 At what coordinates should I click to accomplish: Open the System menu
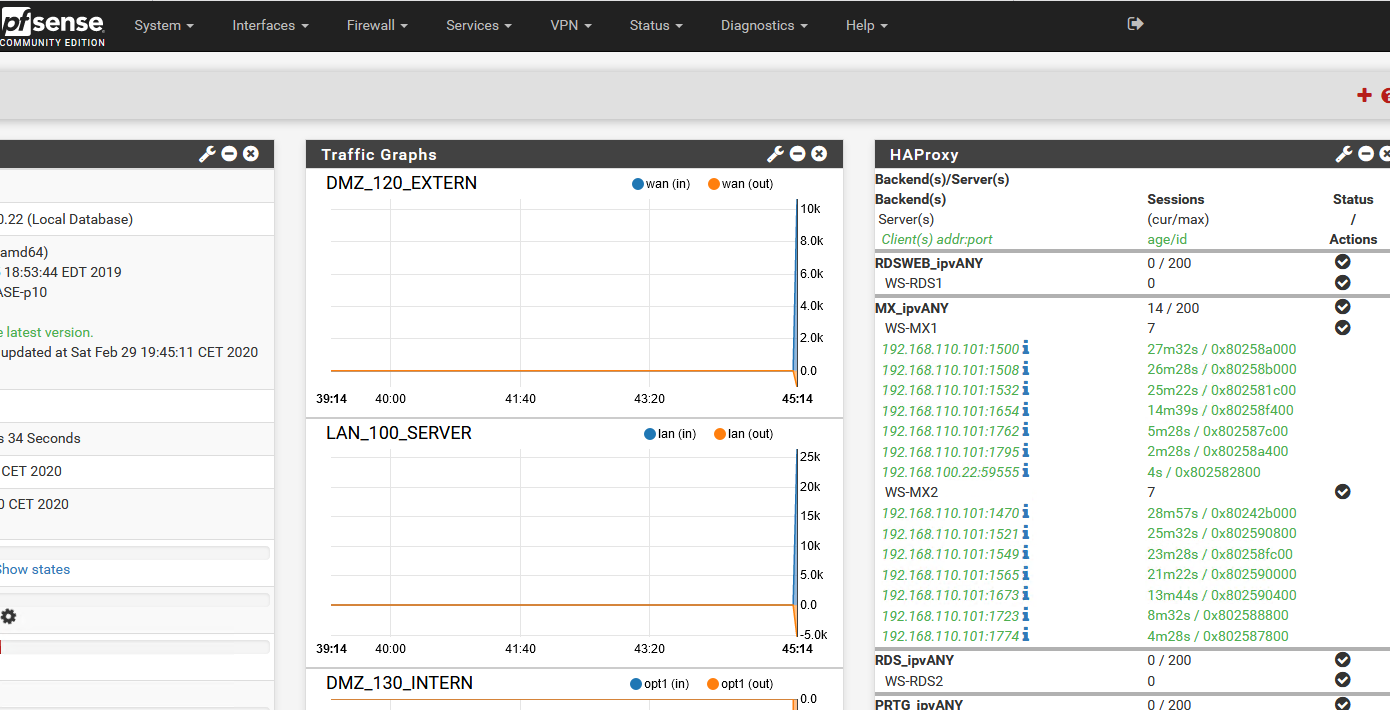click(164, 25)
